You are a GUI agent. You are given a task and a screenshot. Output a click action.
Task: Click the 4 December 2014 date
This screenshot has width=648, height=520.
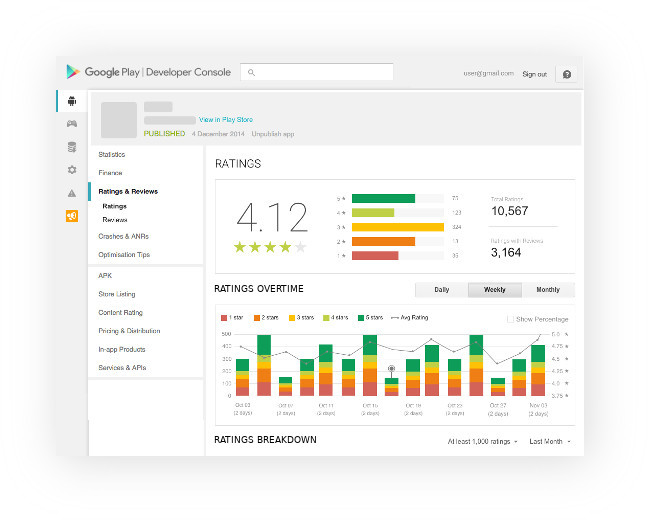[218, 134]
